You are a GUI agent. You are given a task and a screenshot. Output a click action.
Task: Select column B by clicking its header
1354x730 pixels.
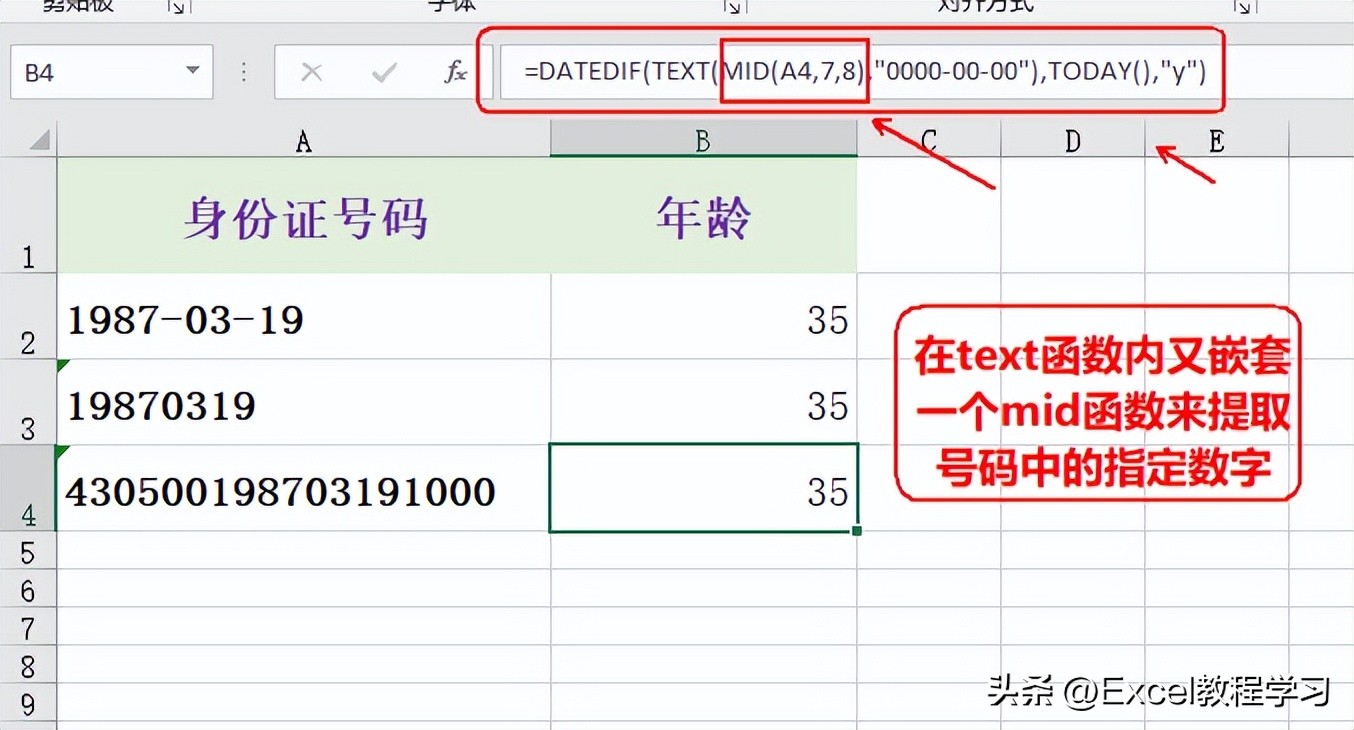pyautogui.click(x=703, y=140)
